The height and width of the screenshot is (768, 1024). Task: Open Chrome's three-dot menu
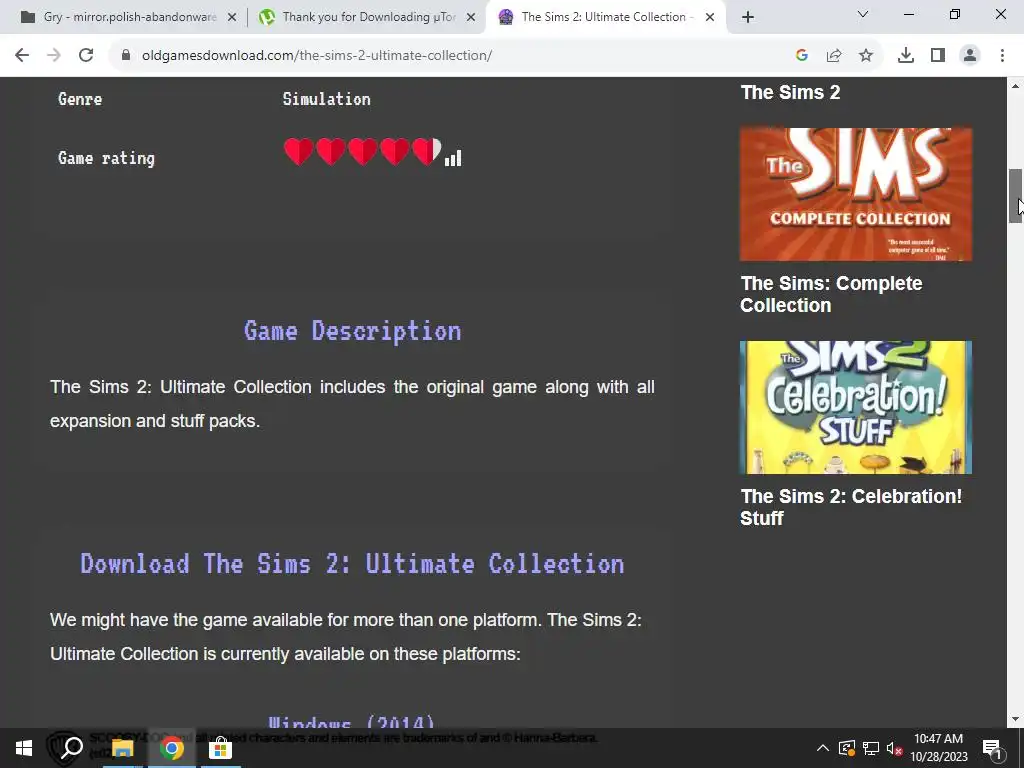(x=1002, y=56)
